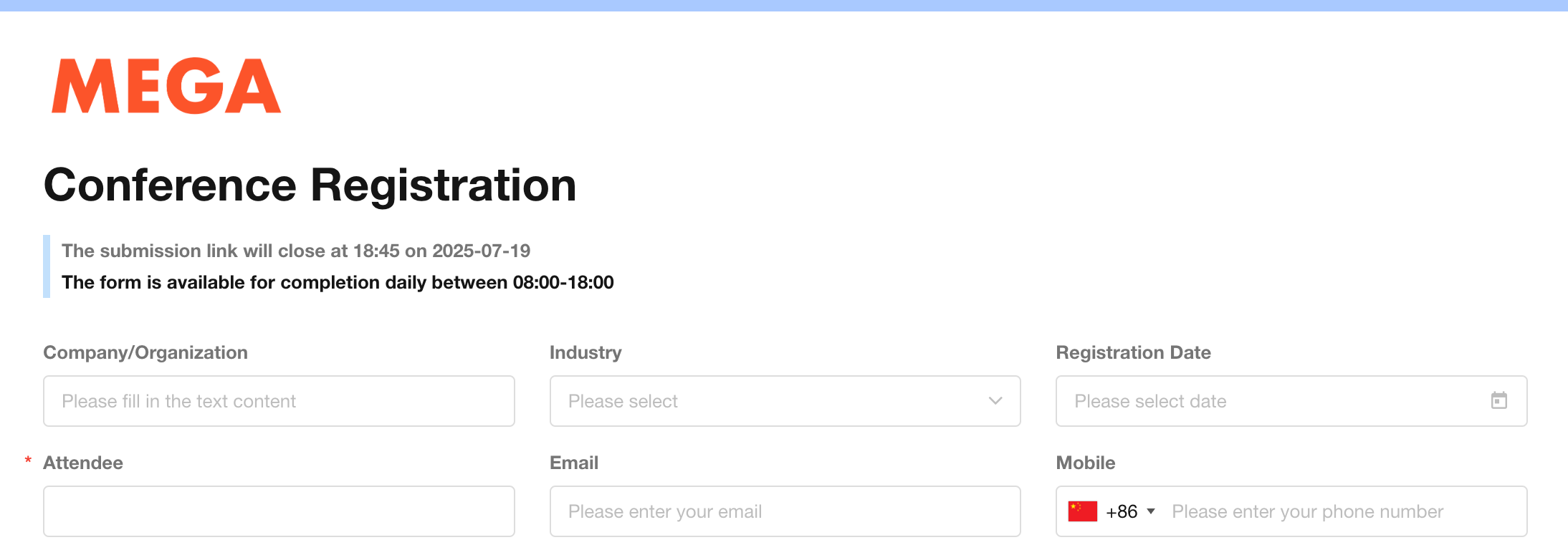1568x550 pixels.
Task: Click the Company/Organization field label
Action: coord(145,352)
